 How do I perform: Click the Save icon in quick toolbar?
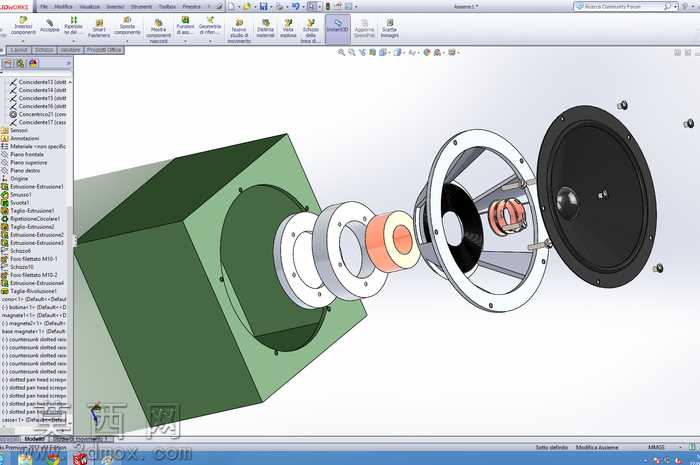click(x=263, y=6)
